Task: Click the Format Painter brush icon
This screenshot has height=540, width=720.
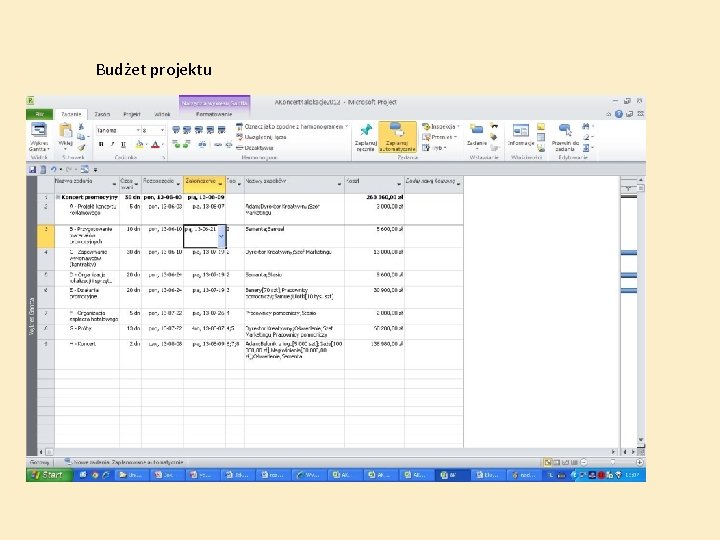Action: coord(81,147)
